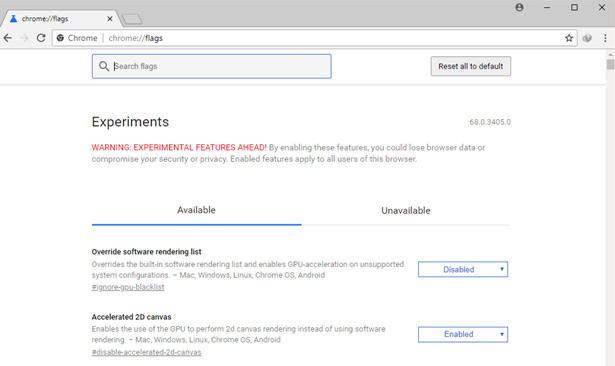Click the red WARNING: EXPERIMENTAL FEATURES AHEAD! text
The image size is (615, 366).
(179, 147)
